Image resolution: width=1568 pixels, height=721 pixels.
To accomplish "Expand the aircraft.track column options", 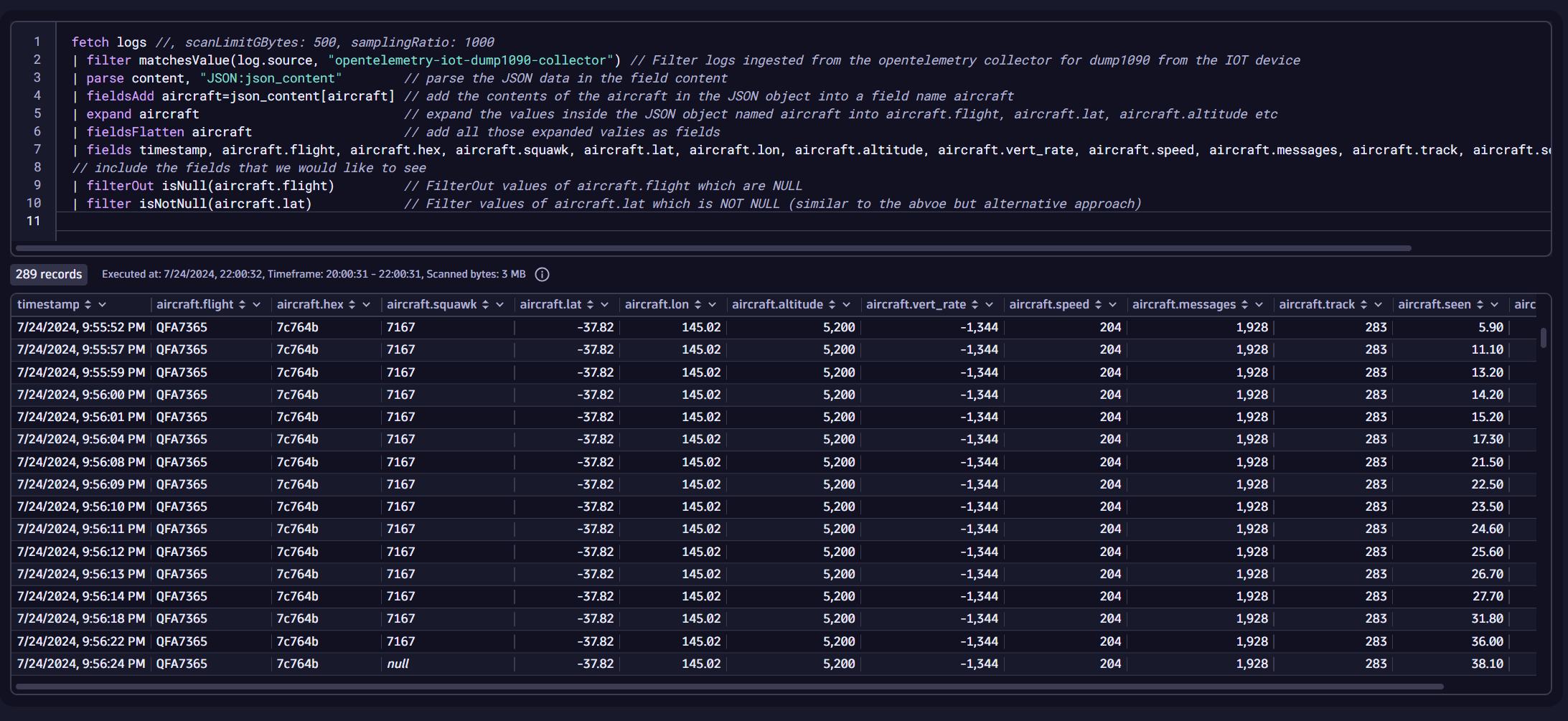I will [1379, 304].
